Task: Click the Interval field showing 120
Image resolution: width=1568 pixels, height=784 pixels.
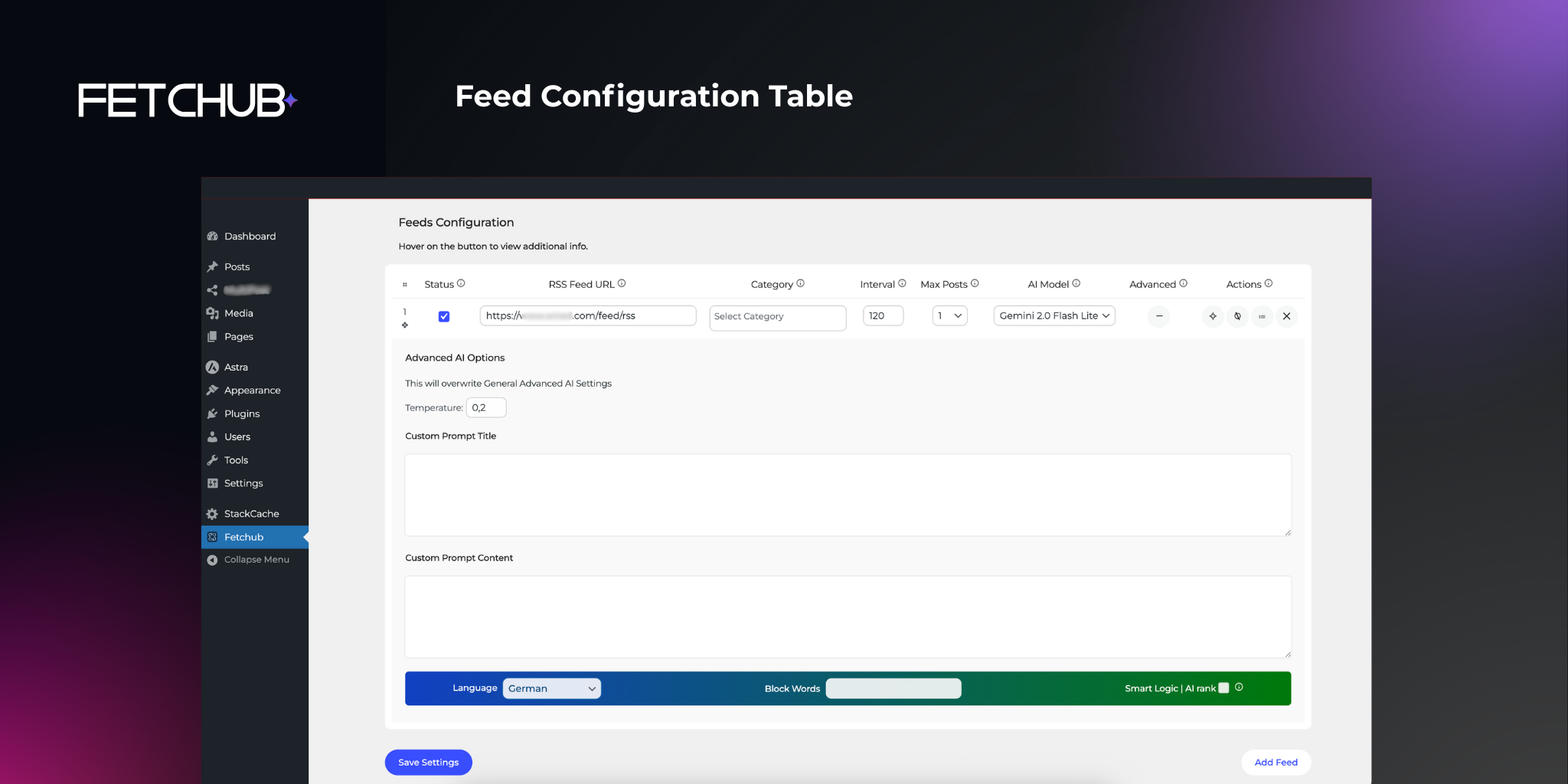Action: click(884, 315)
